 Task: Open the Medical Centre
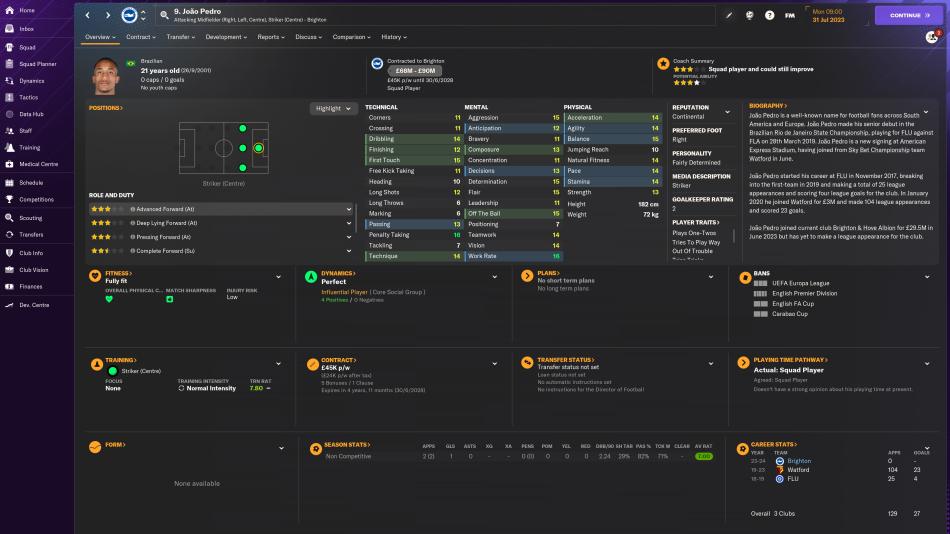(x=38, y=164)
